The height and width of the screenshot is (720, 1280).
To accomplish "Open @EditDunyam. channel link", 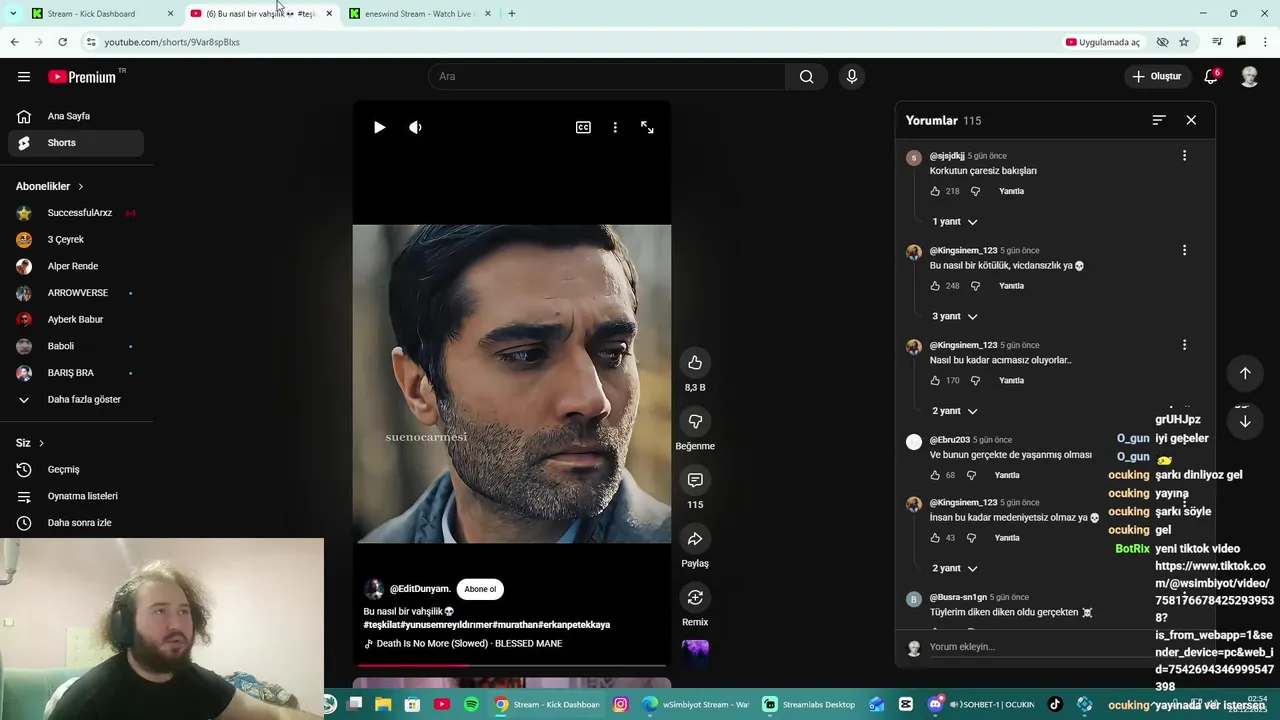I will [420, 589].
